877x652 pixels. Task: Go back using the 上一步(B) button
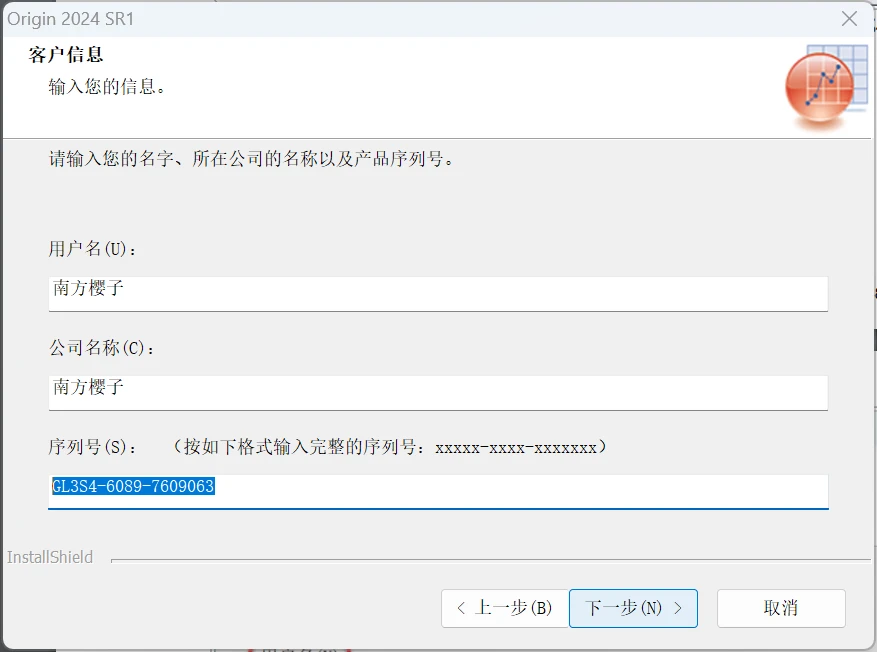click(x=503, y=607)
